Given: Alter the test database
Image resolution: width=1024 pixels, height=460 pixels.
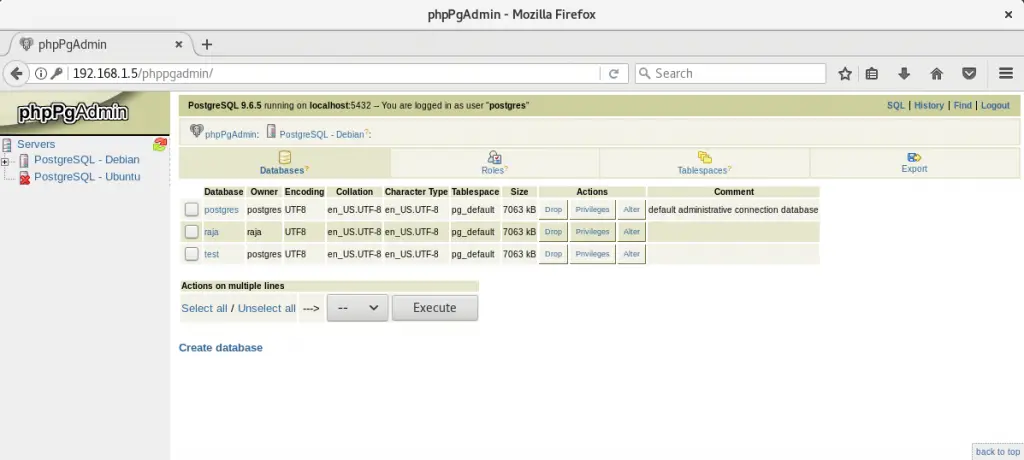Looking at the screenshot, I should [632, 254].
